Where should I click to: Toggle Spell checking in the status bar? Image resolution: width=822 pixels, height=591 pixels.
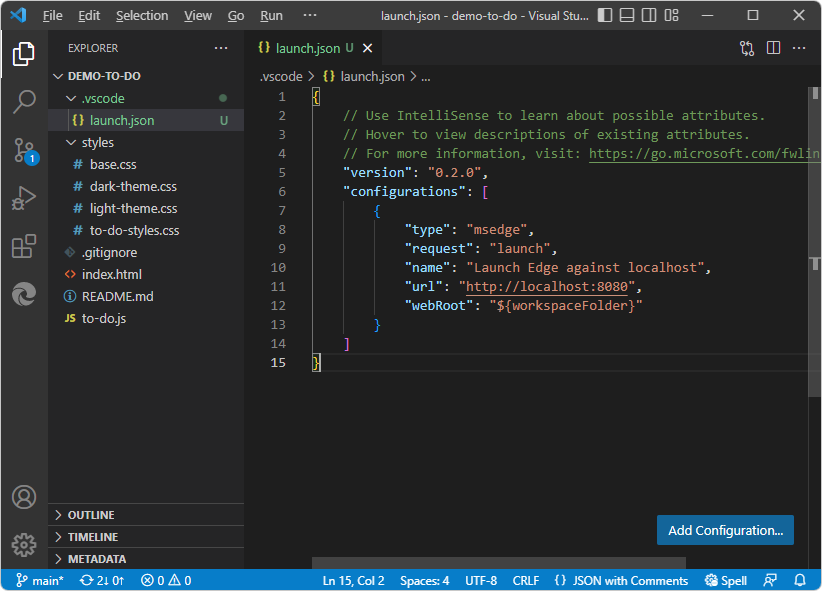[725, 580]
